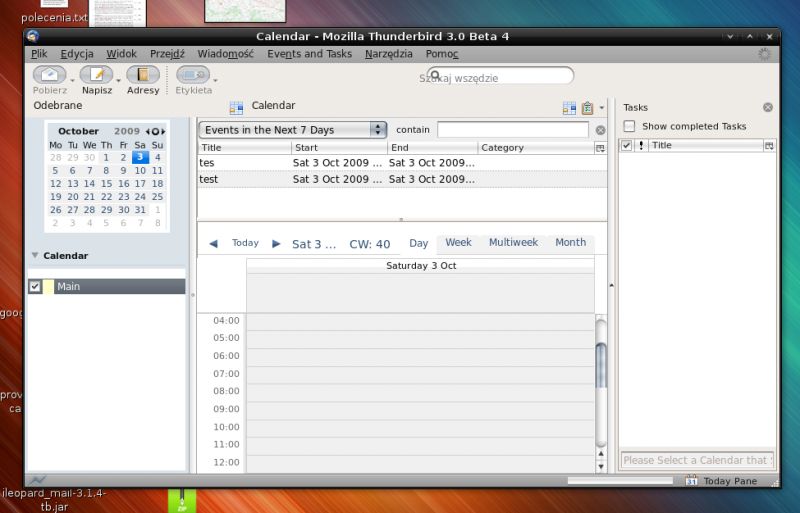Open the tab list dropdown arrow next to clipboard icon
Viewport: 800px width, 513px height.
coord(602,108)
